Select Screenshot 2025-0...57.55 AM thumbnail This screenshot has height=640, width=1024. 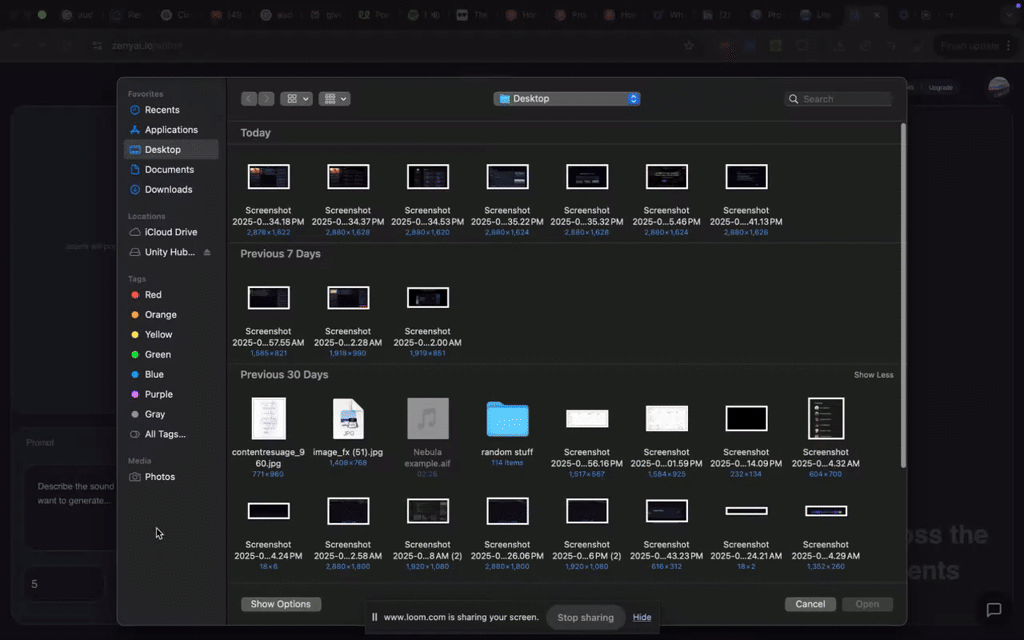click(x=268, y=298)
